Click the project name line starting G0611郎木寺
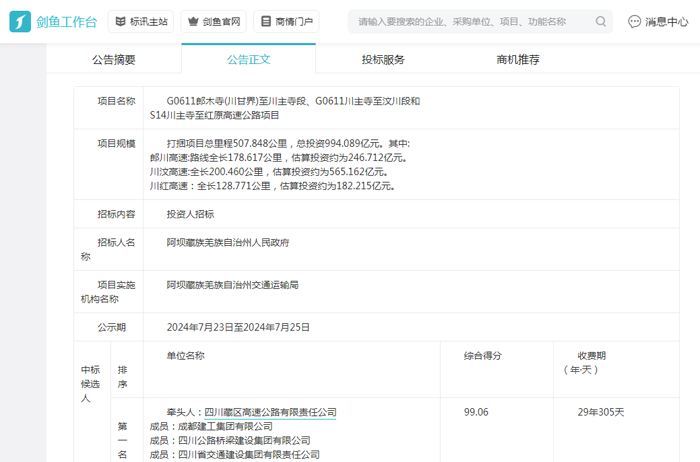Screen dimensions: 700x462 tap(293, 101)
